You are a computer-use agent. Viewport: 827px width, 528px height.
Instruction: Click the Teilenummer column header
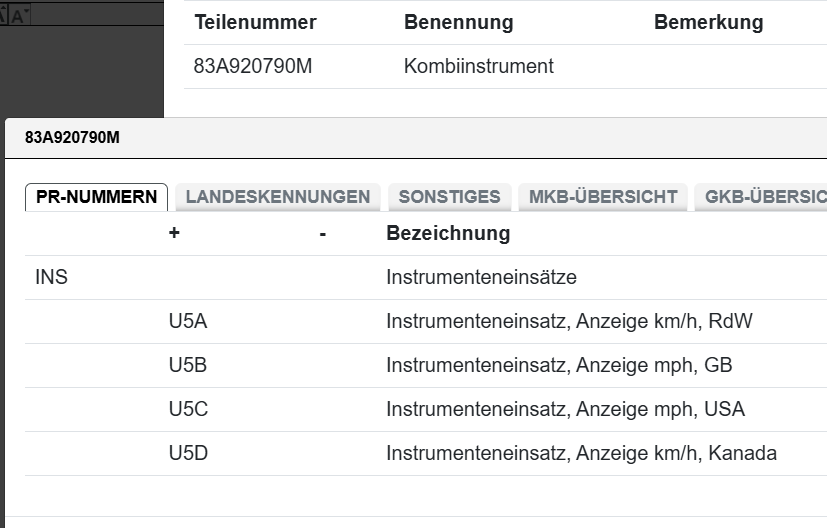click(255, 22)
